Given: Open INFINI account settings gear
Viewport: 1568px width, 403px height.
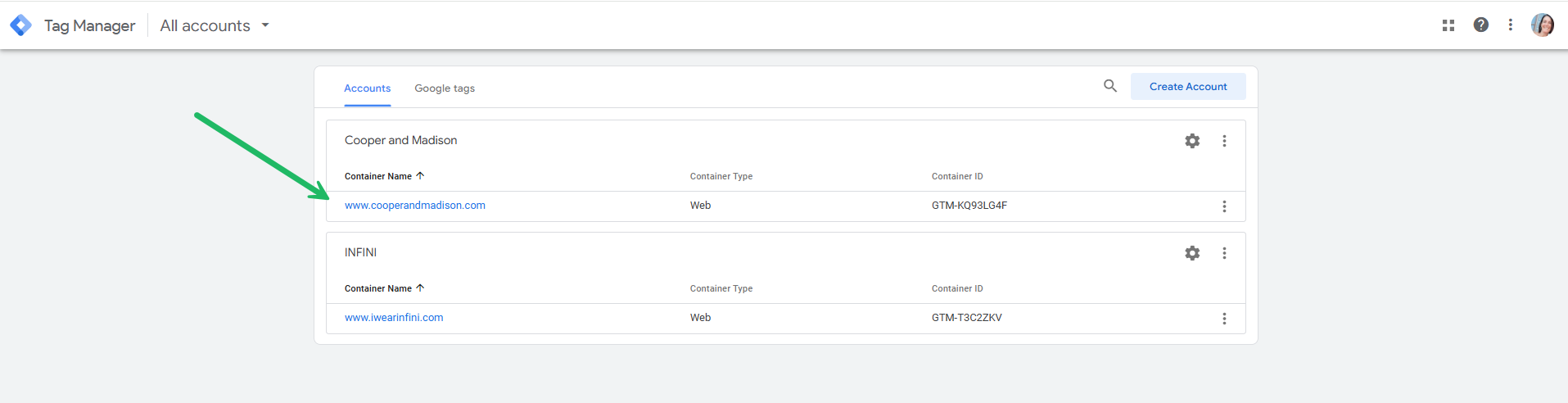Looking at the screenshot, I should click(x=1192, y=253).
